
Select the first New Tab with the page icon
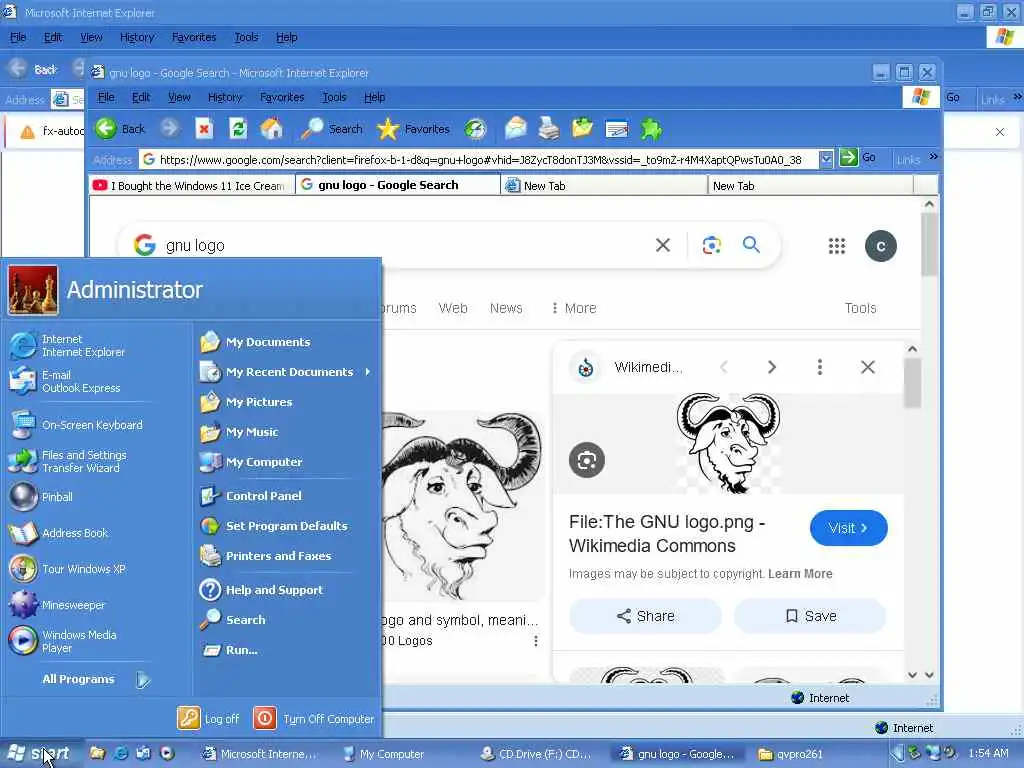point(603,185)
